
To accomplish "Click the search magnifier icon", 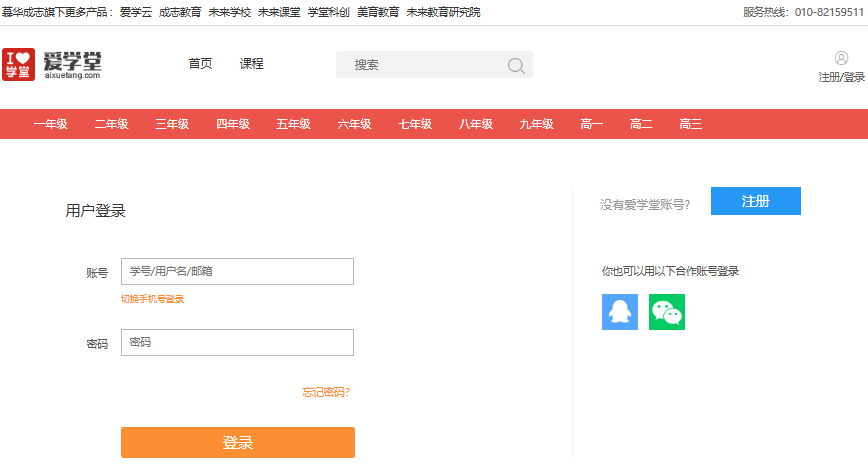I will tap(516, 65).
